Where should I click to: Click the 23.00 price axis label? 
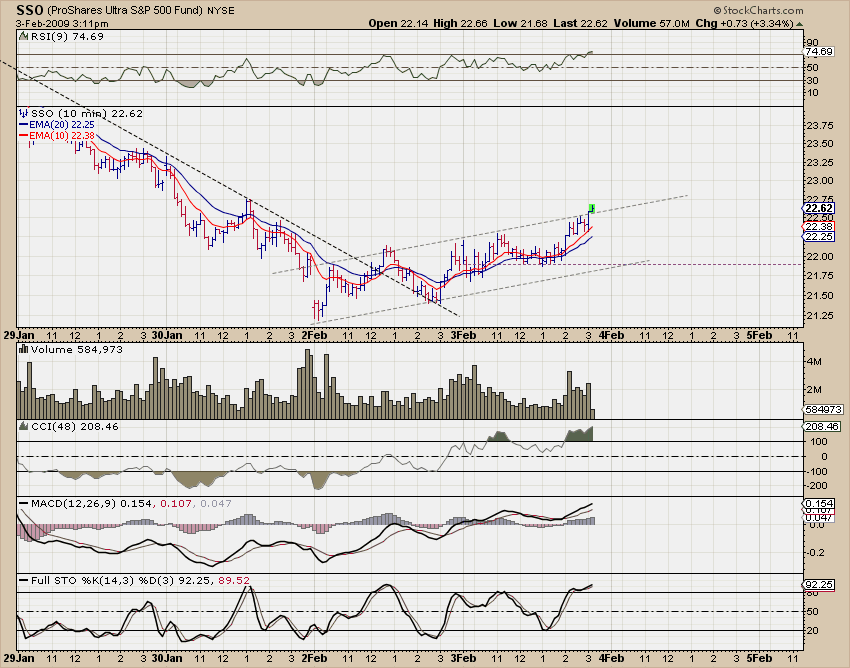pos(820,181)
